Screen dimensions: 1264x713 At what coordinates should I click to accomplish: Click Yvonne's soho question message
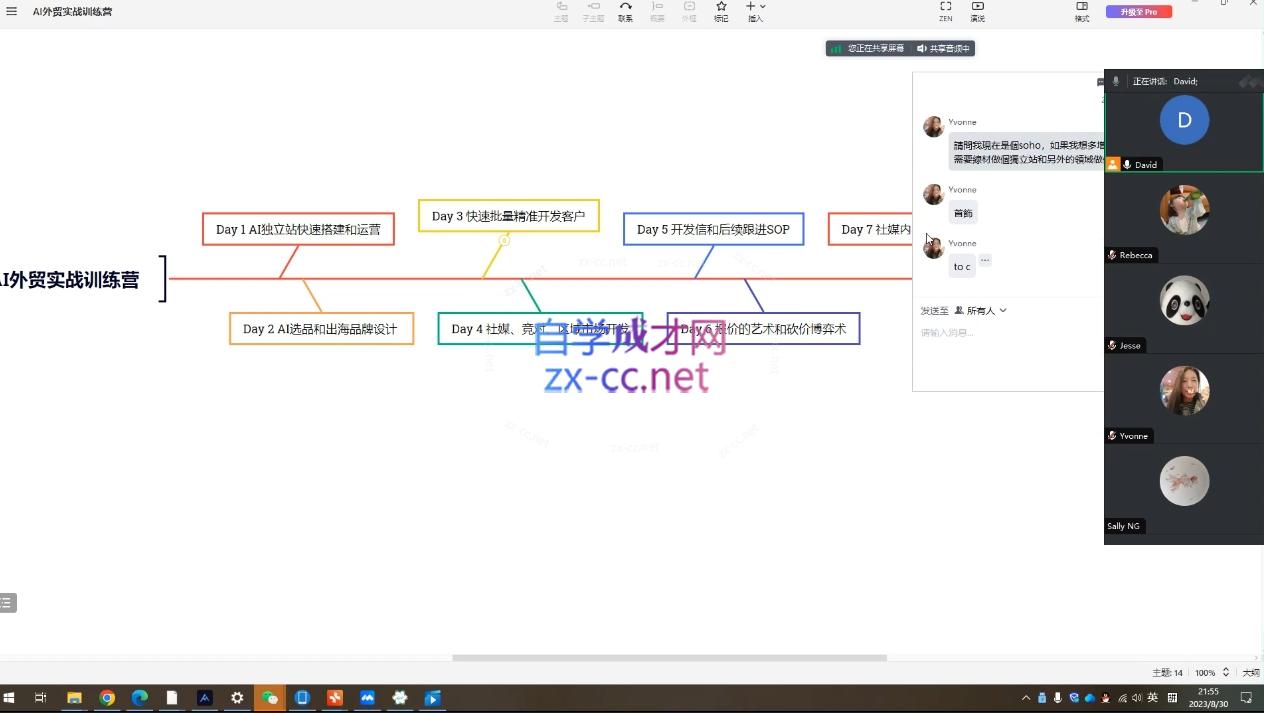tap(1028, 152)
